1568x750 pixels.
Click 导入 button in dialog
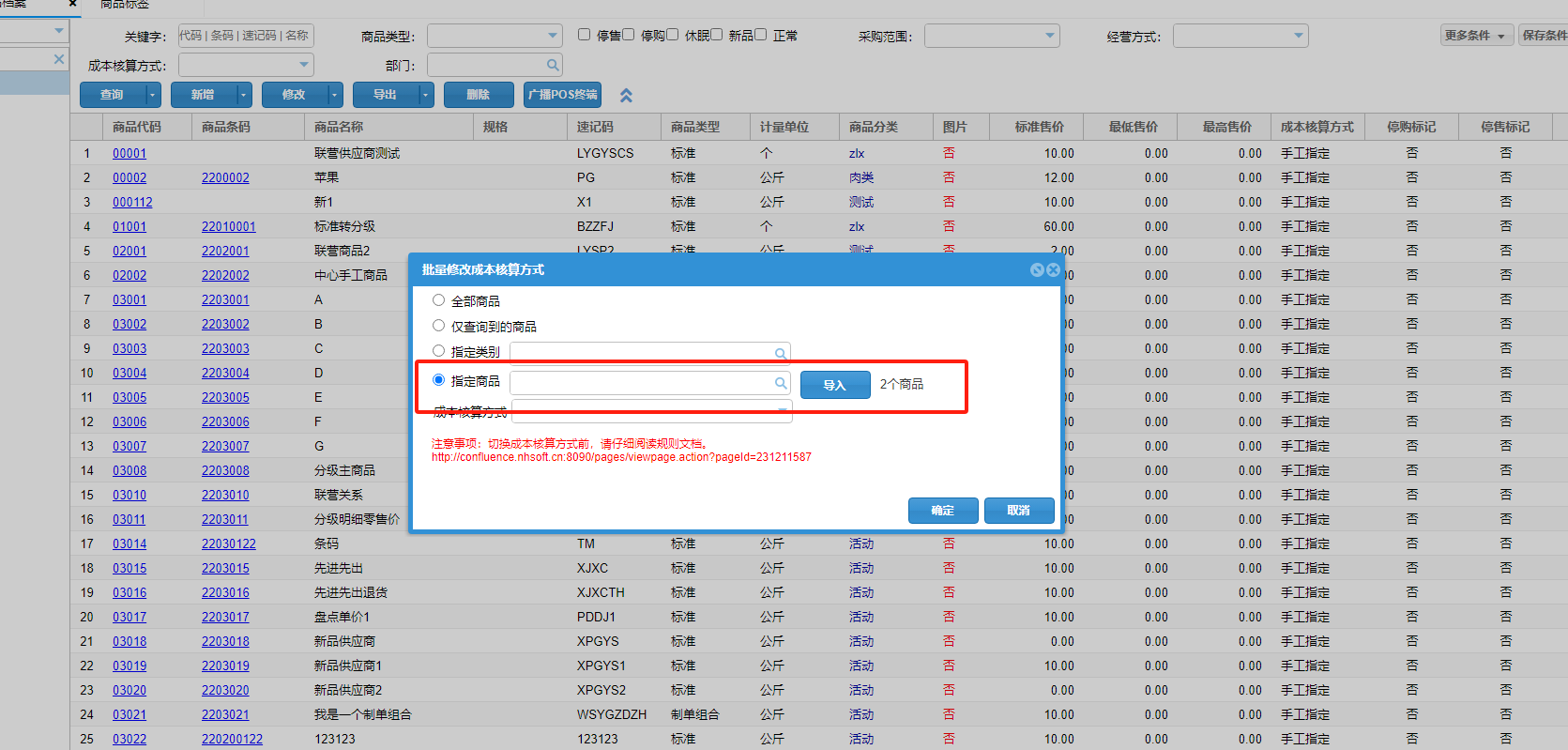tap(835, 385)
